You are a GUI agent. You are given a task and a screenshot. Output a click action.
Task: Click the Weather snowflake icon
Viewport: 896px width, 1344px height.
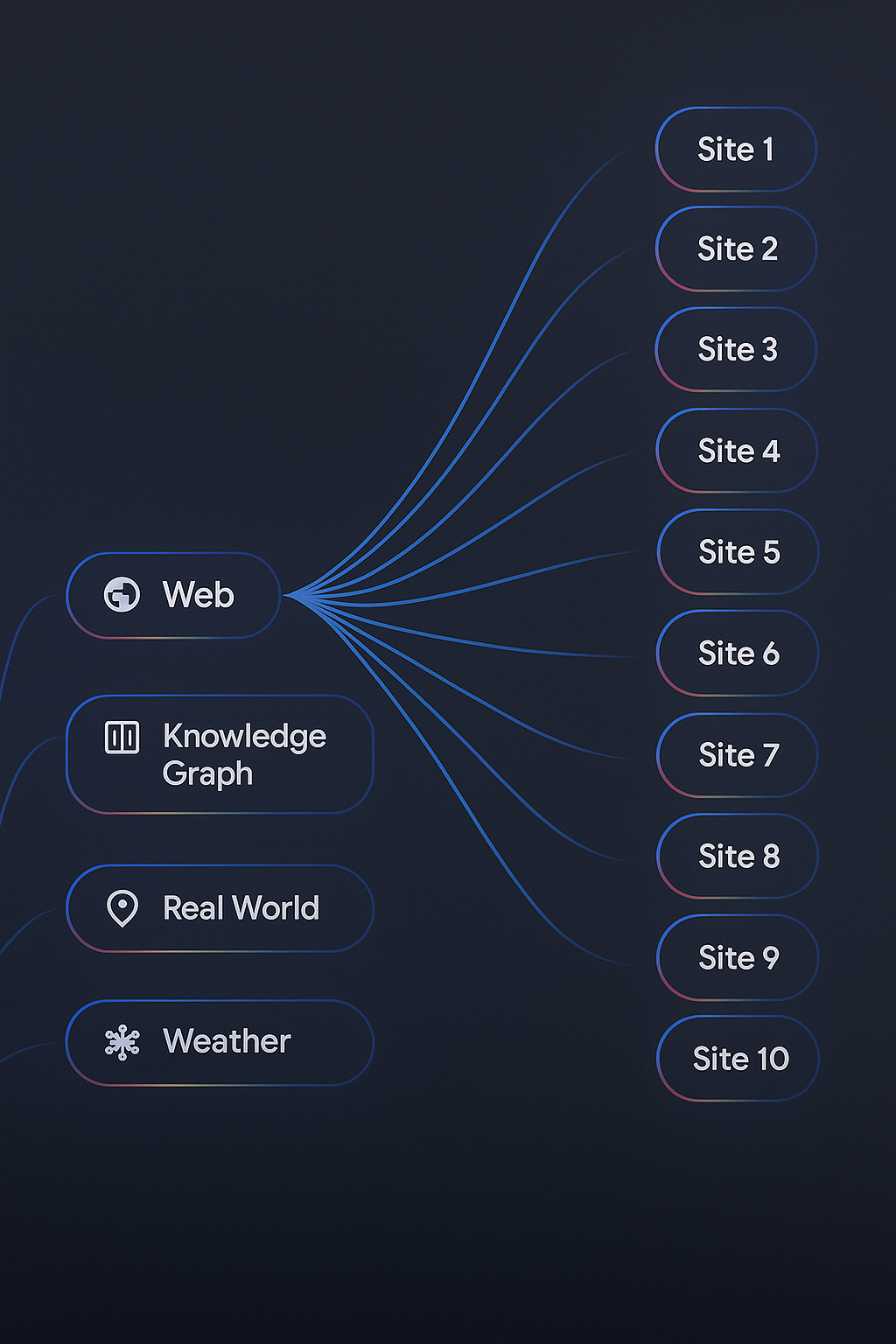tap(122, 1042)
